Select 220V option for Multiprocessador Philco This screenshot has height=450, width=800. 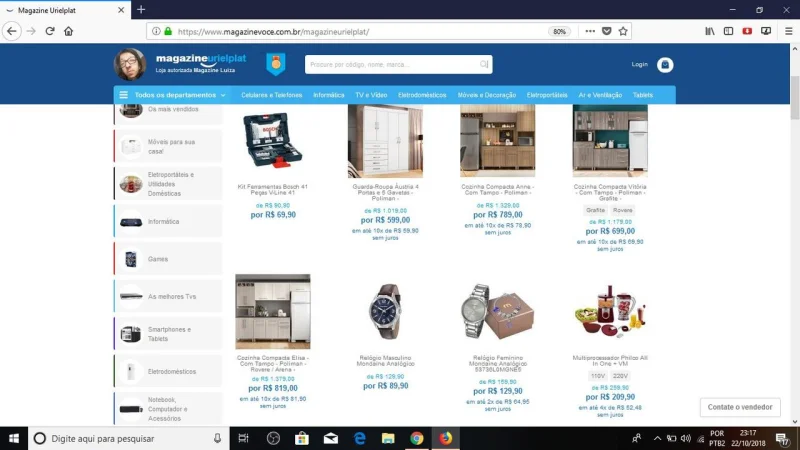[620, 376]
